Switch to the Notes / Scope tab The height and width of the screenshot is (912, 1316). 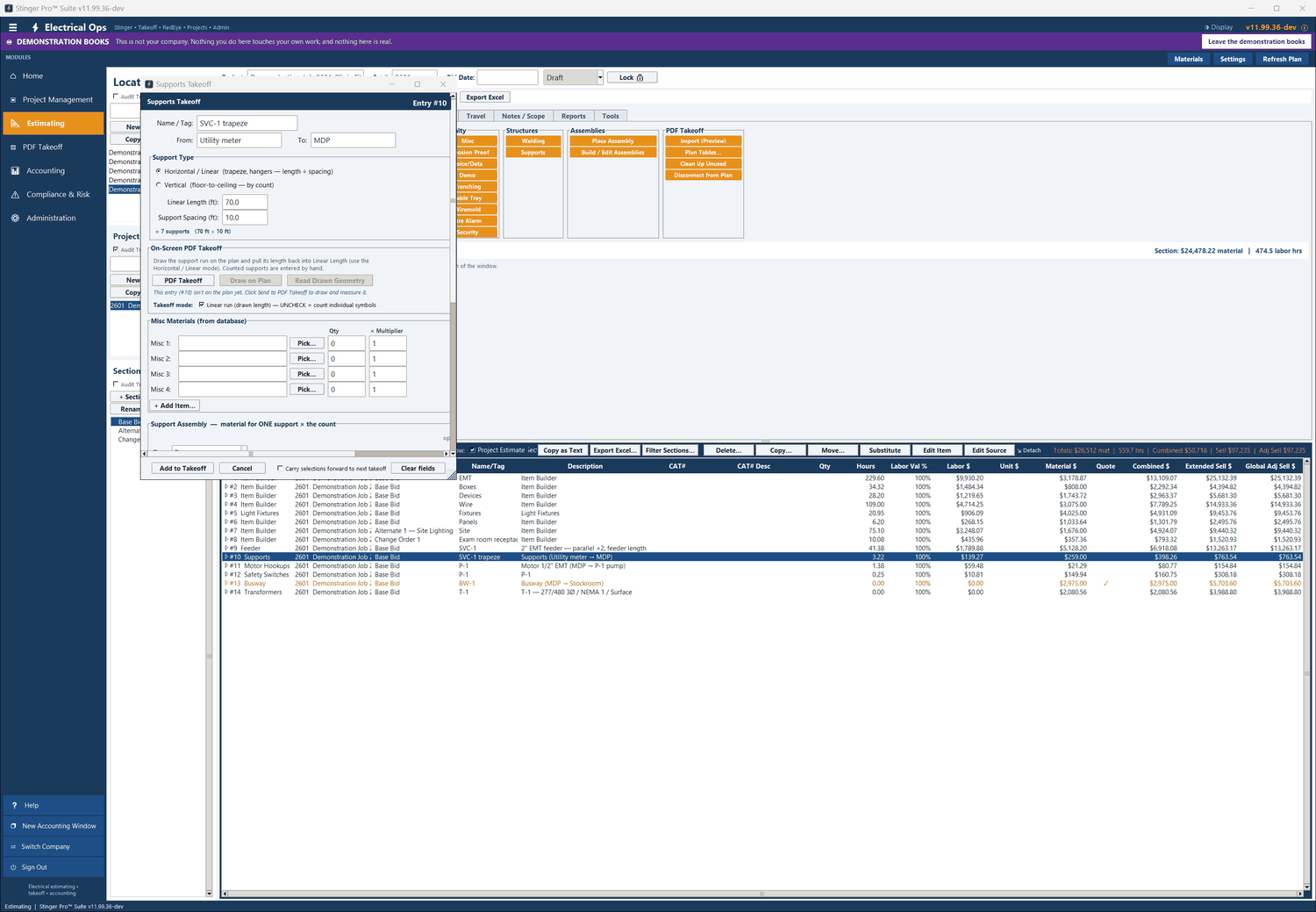(x=523, y=116)
